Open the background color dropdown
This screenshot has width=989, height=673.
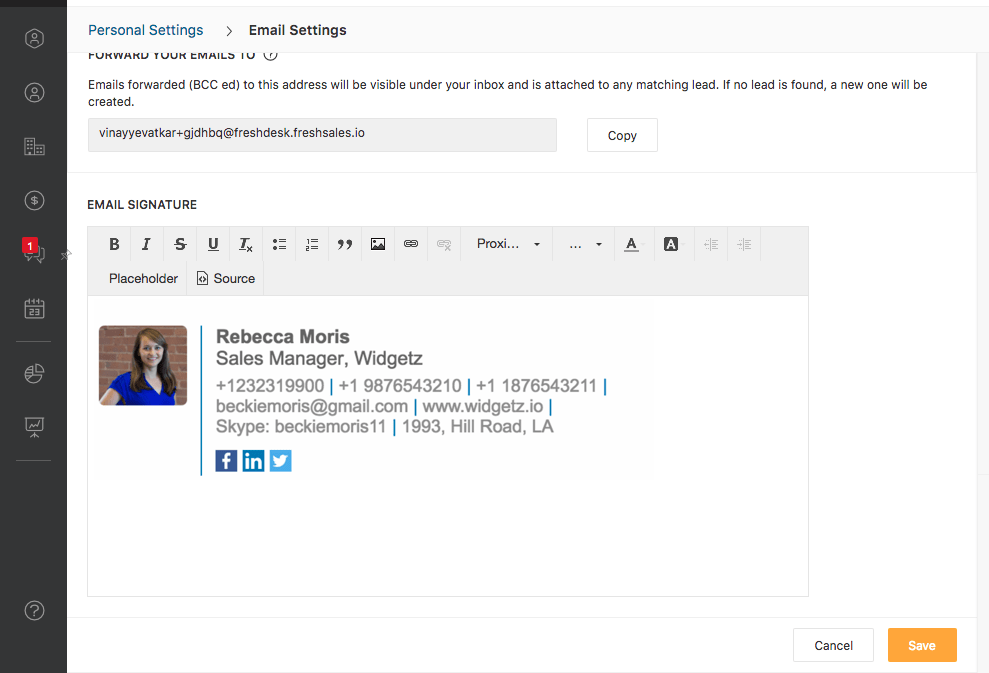coord(674,244)
